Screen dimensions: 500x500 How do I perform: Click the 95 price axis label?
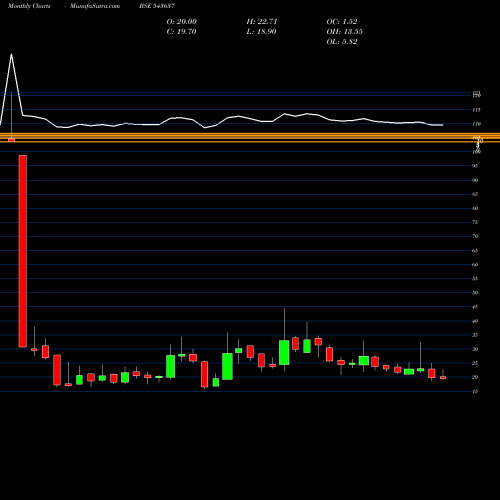click(x=475, y=166)
